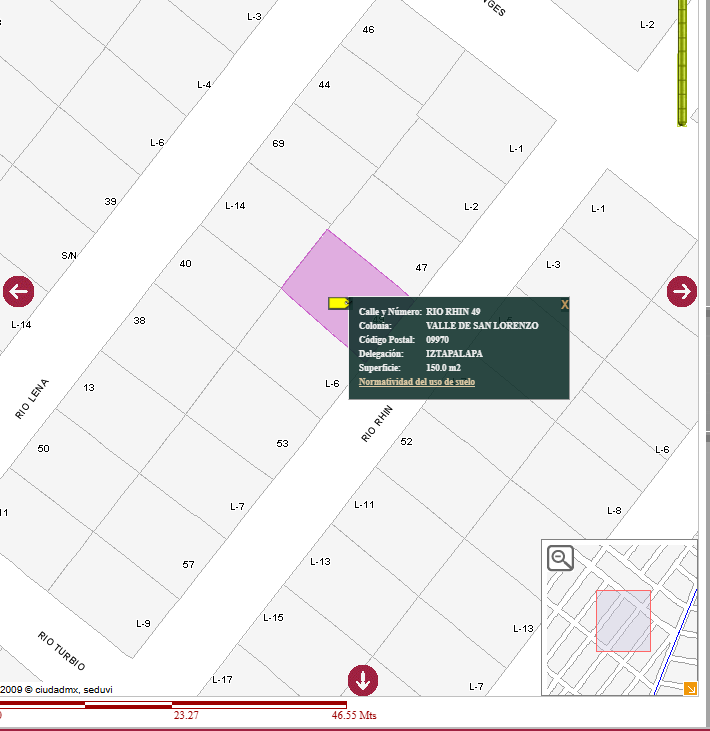Select parcel labeled 57

pos(188,565)
